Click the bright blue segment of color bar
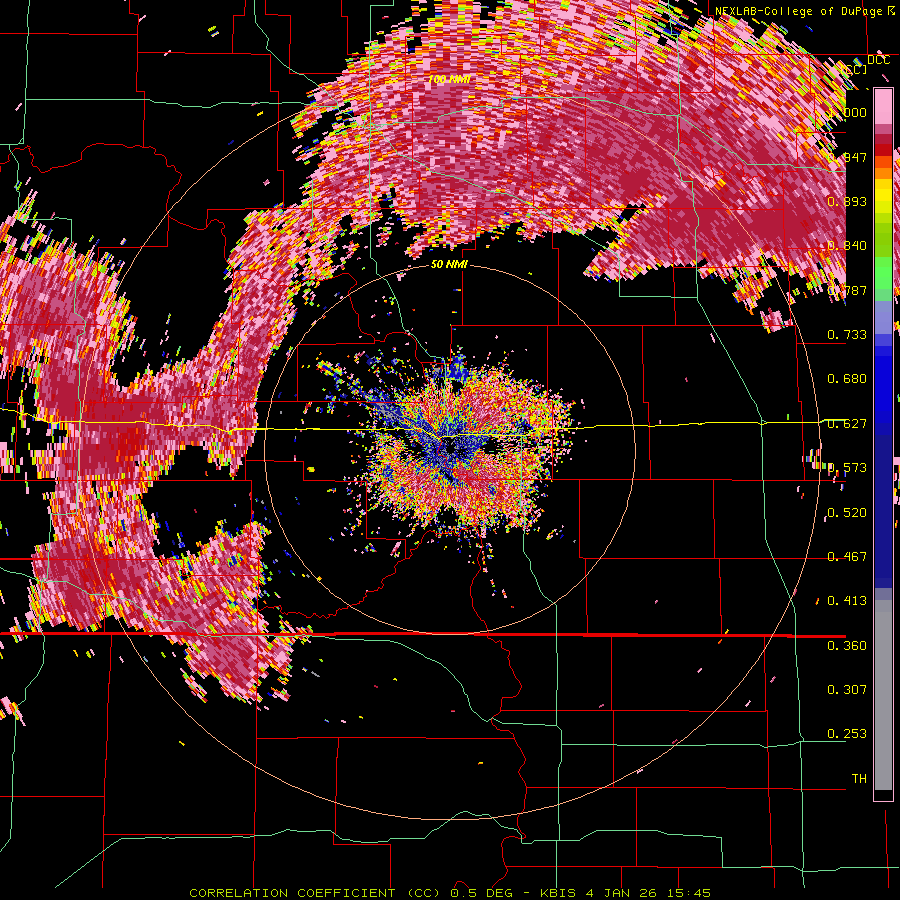 point(883,390)
